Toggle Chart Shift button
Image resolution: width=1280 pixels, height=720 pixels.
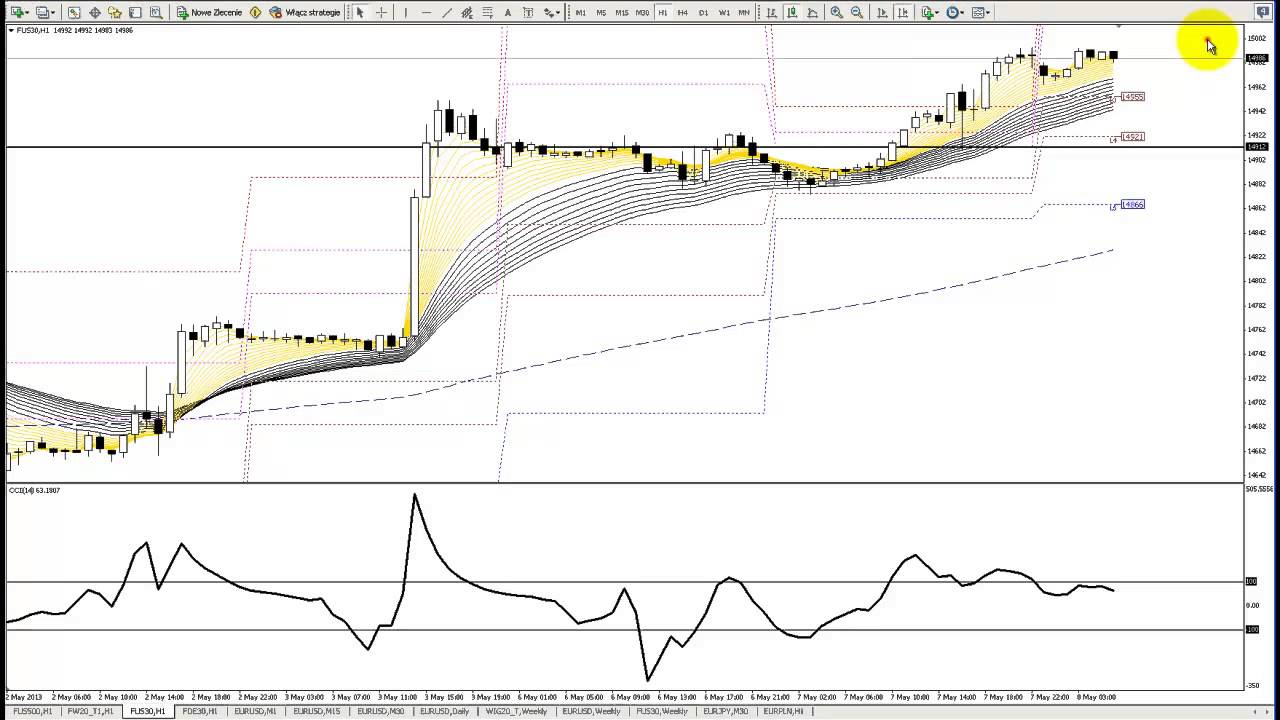point(903,12)
